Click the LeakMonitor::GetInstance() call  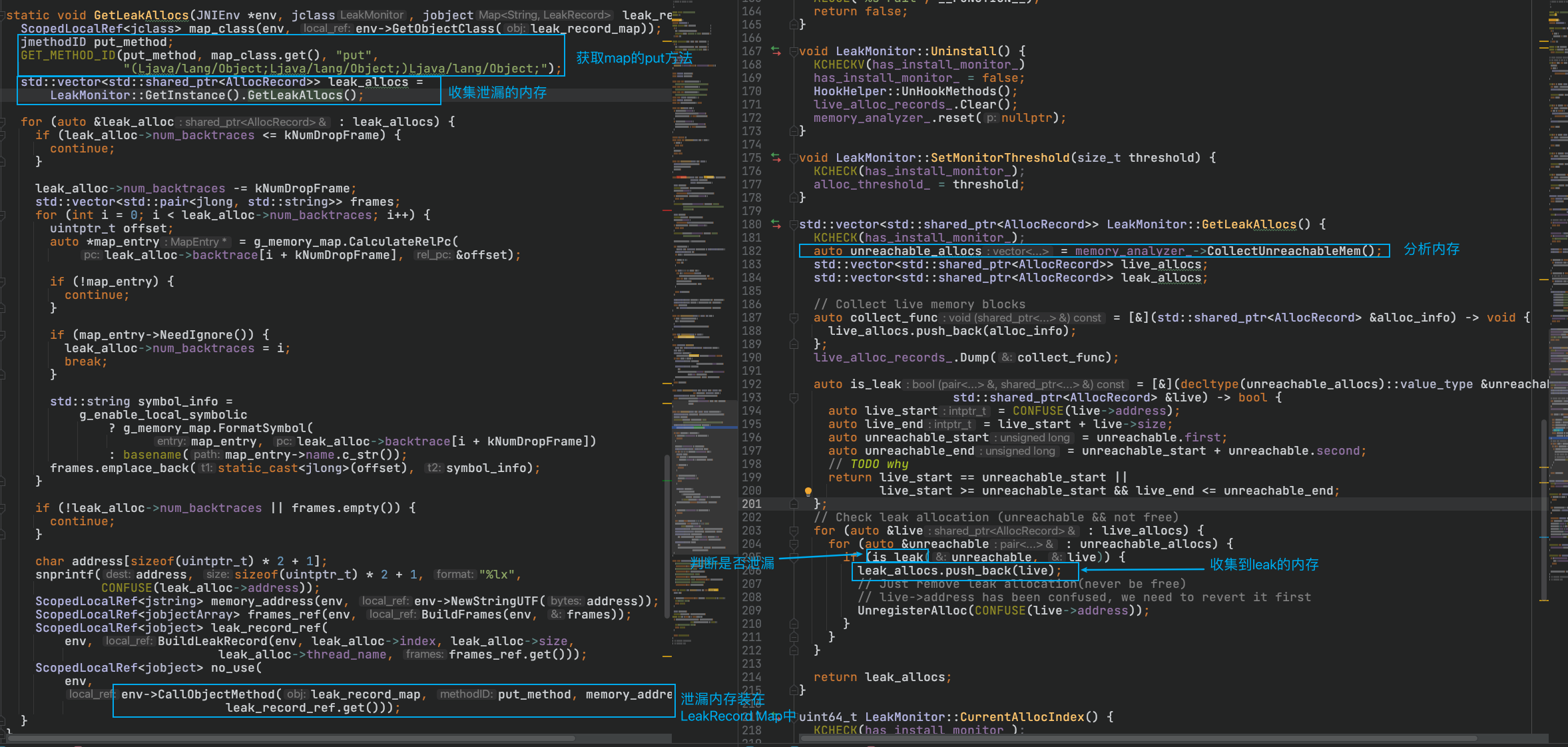point(144,95)
